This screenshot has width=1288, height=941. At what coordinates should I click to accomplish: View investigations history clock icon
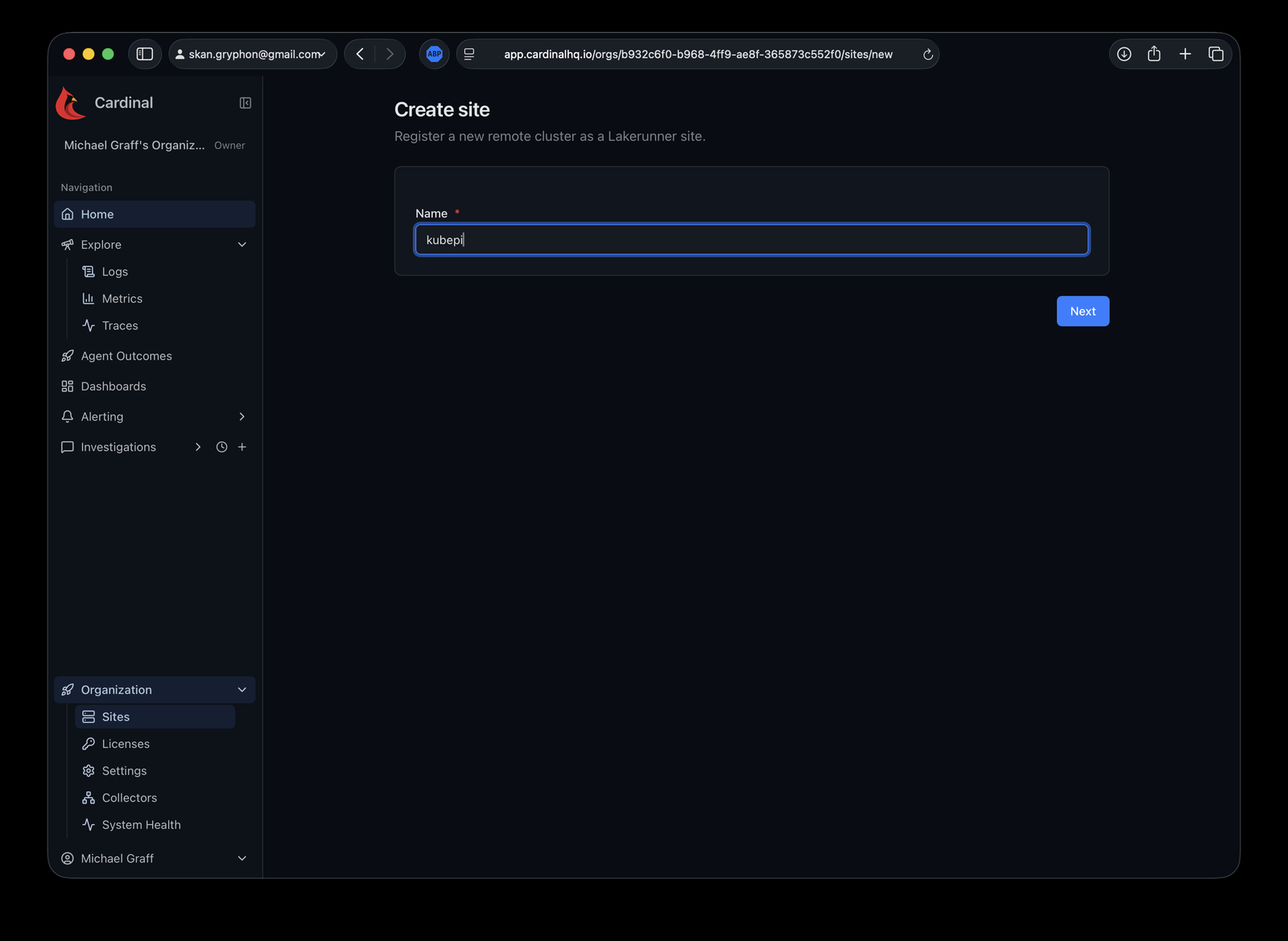point(221,447)
